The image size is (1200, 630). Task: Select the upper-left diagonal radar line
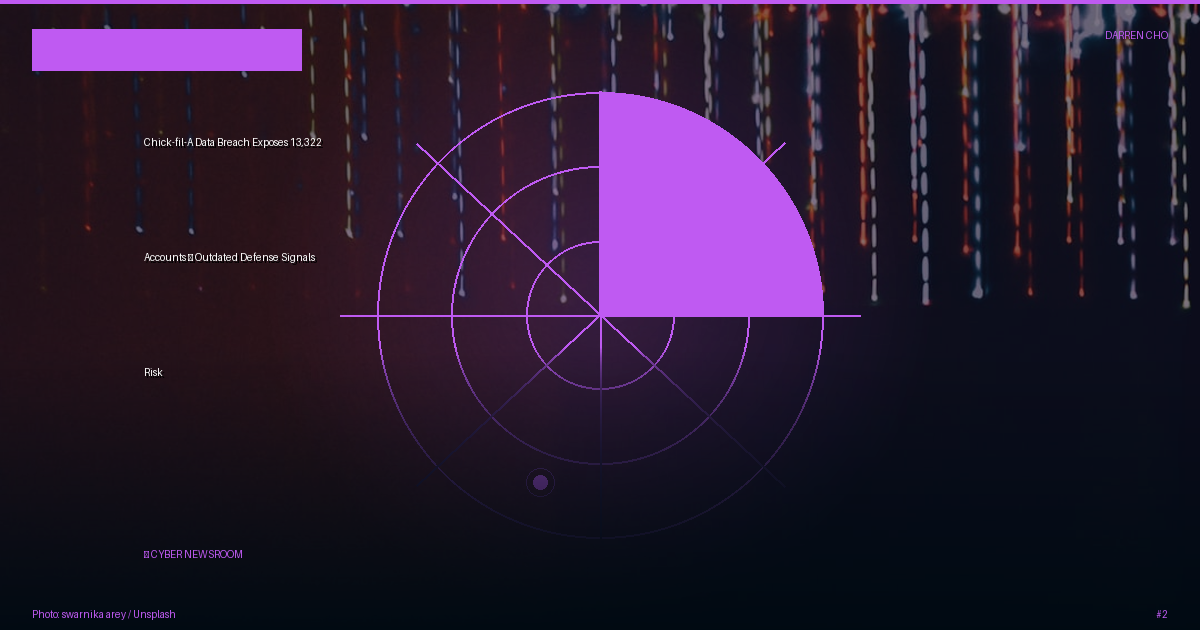pyautogui.click(x=508, y=230)
